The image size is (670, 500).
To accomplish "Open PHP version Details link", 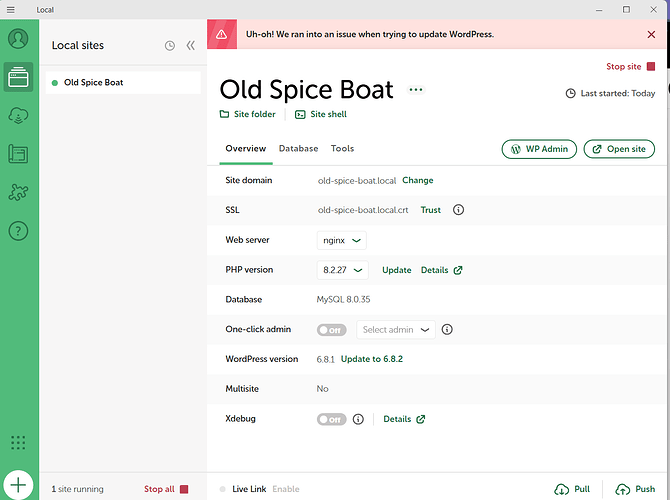I will 441,270.
